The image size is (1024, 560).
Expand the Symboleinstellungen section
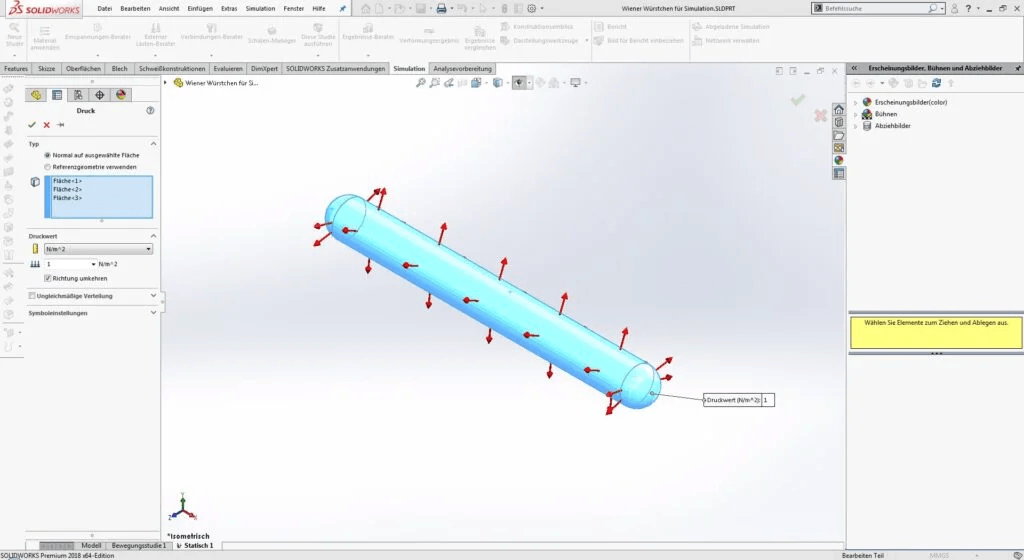click(x=153, y=313)
